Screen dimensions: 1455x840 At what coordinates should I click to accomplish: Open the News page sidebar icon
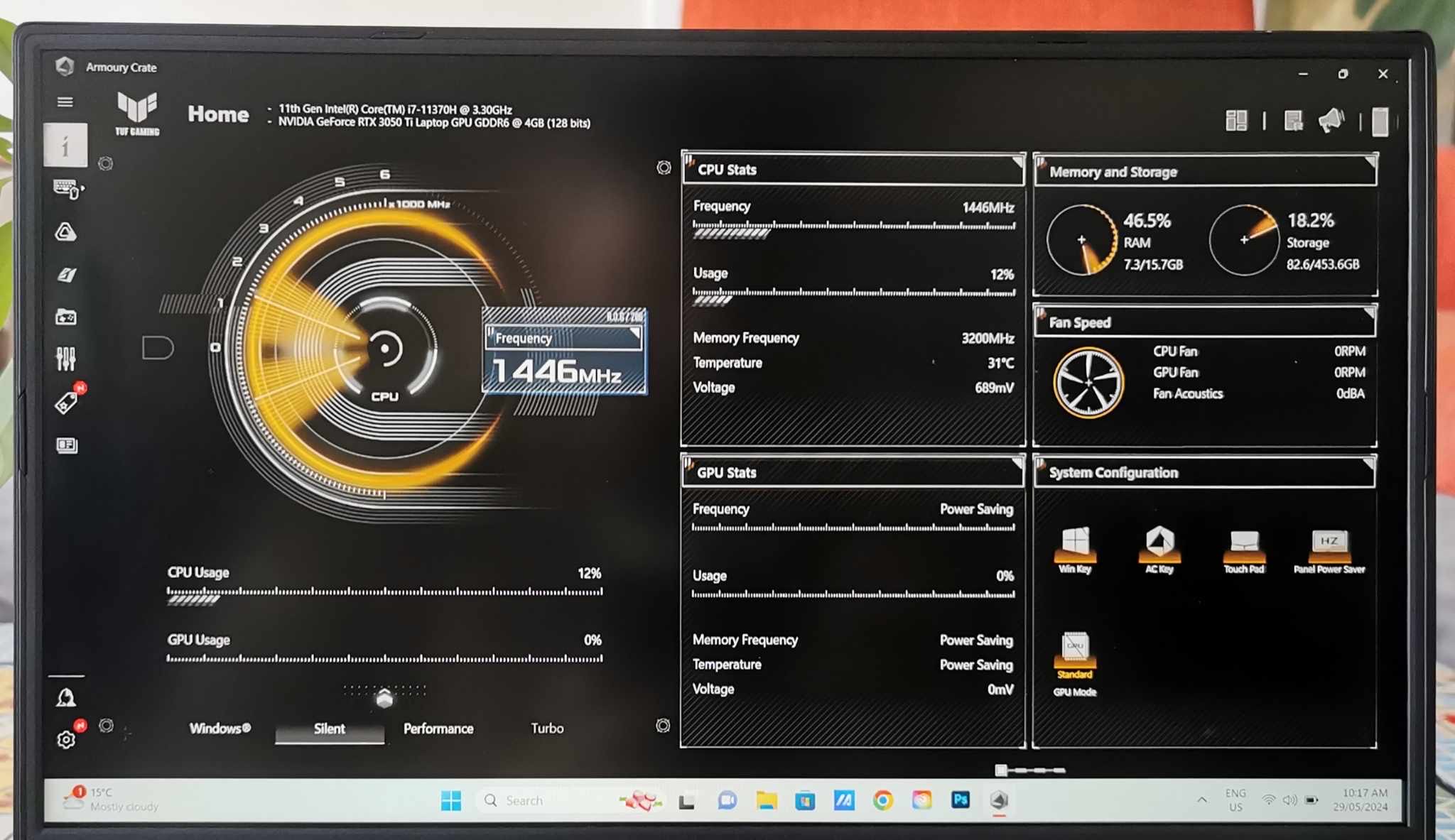coord(67,445)
